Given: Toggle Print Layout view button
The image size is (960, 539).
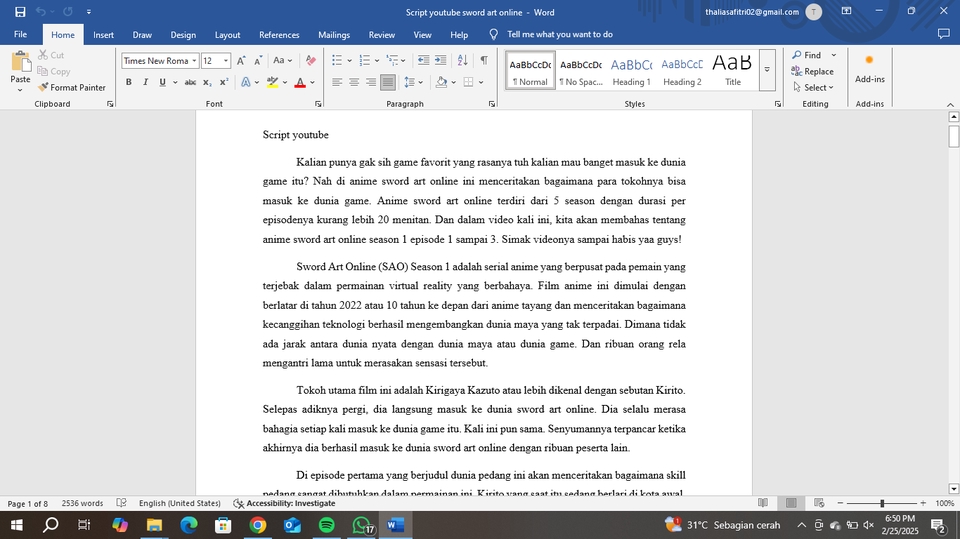Looking at the screenshot, I should pyautogui.click(x=791, y=503).
